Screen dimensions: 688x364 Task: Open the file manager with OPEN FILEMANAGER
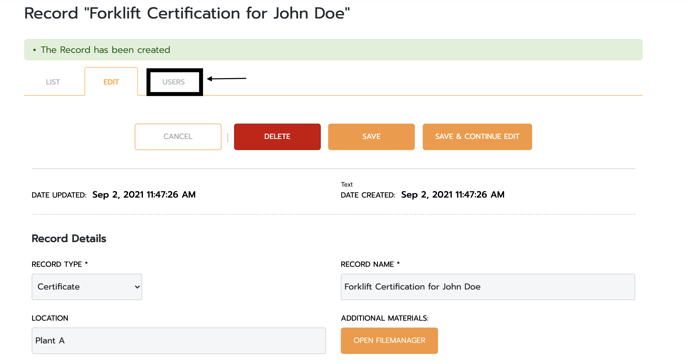pos(389,341)
